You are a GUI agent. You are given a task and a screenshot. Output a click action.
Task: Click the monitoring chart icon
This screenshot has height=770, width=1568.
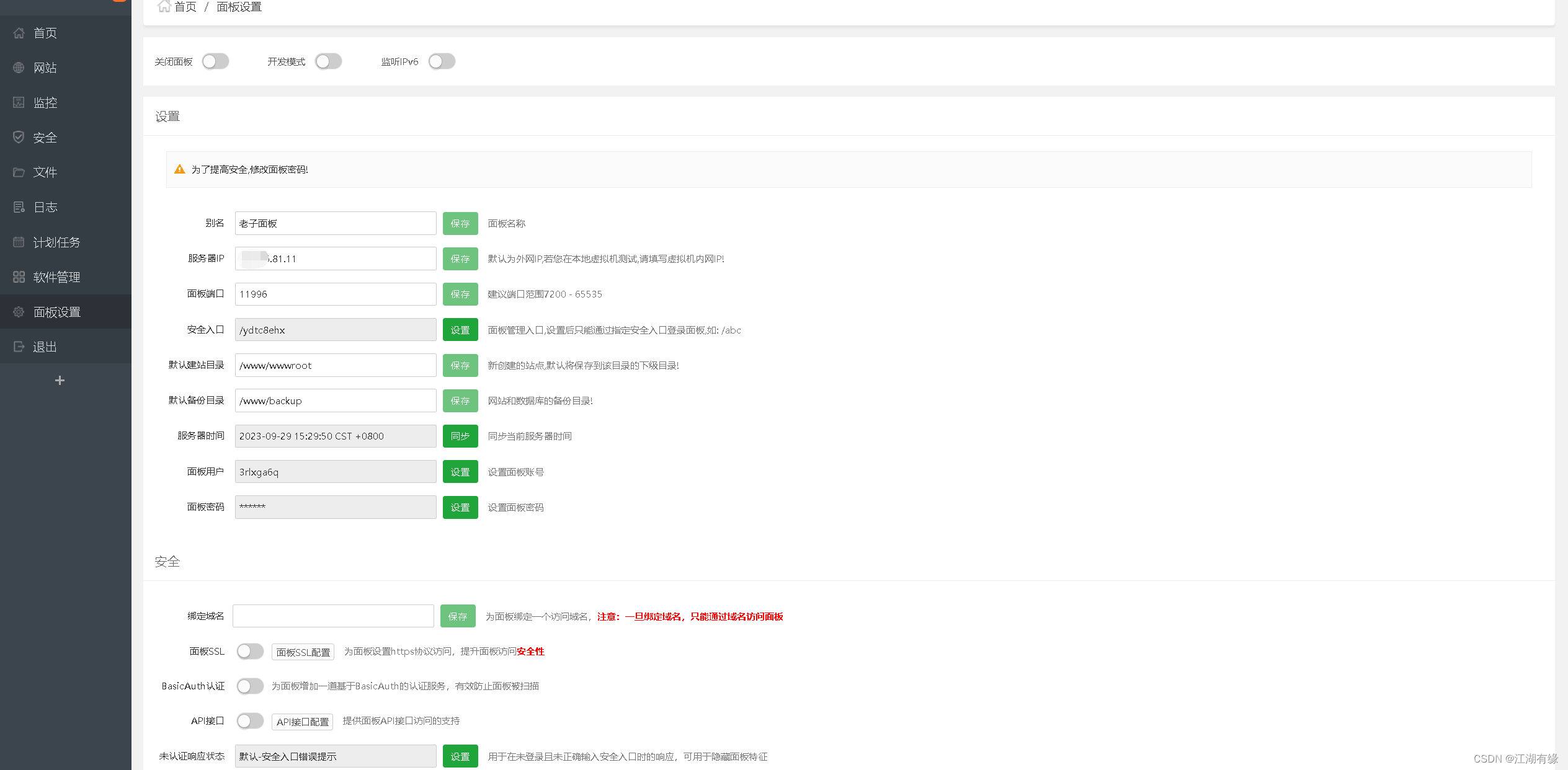coord(19,102)
